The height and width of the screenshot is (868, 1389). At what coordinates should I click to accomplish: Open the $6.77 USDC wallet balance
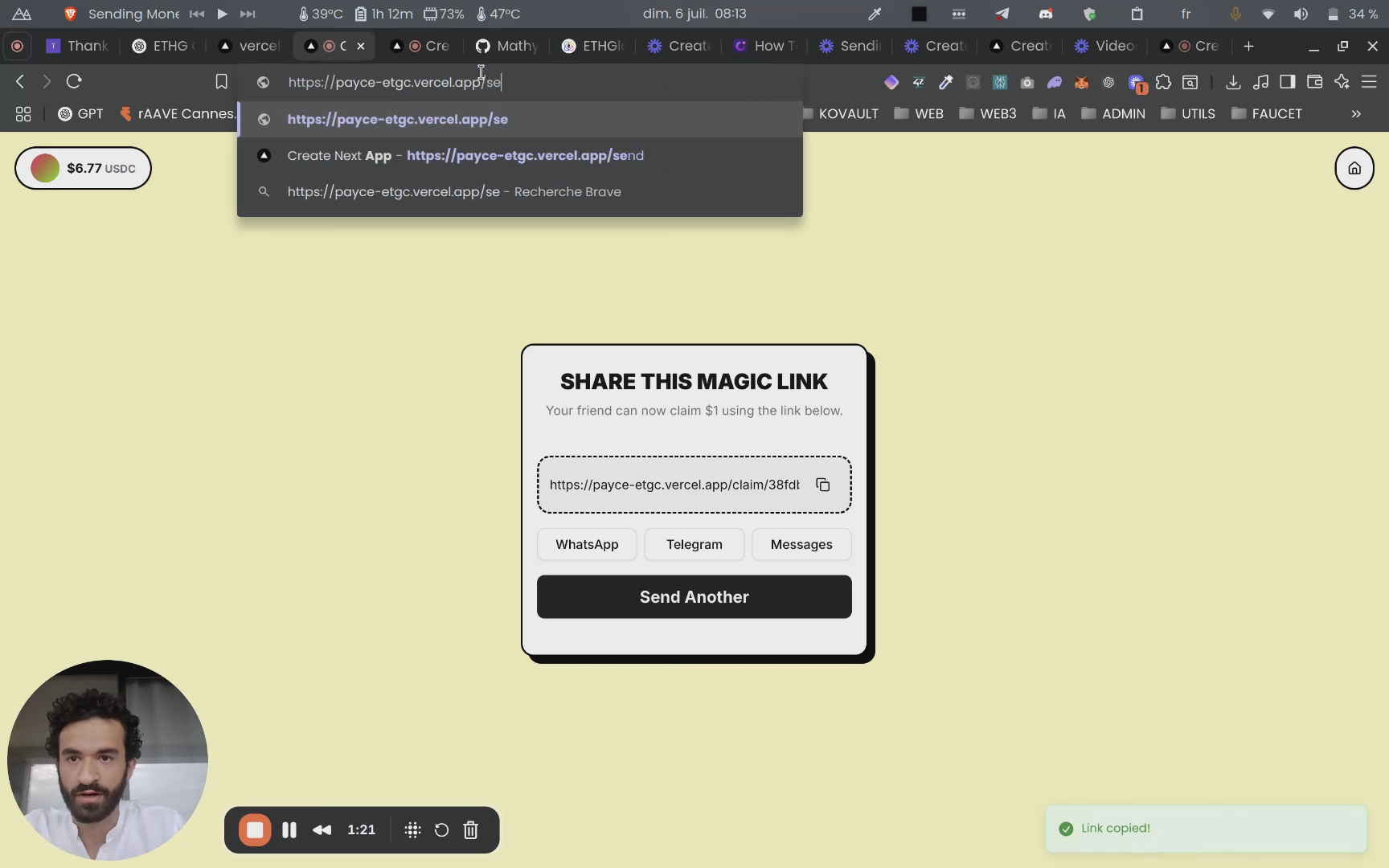pyautogui.click(x=83, y=168)
